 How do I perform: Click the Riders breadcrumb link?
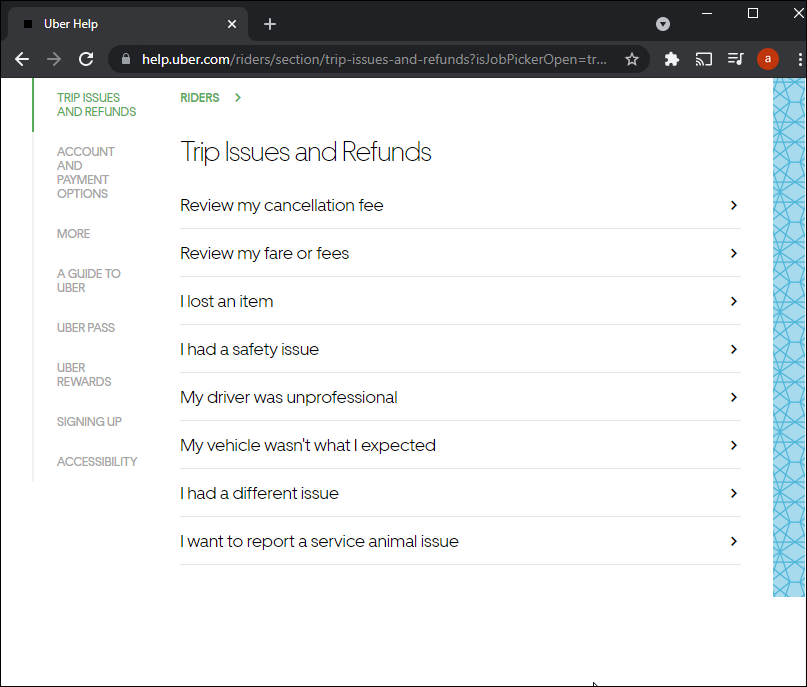point(200,98)
